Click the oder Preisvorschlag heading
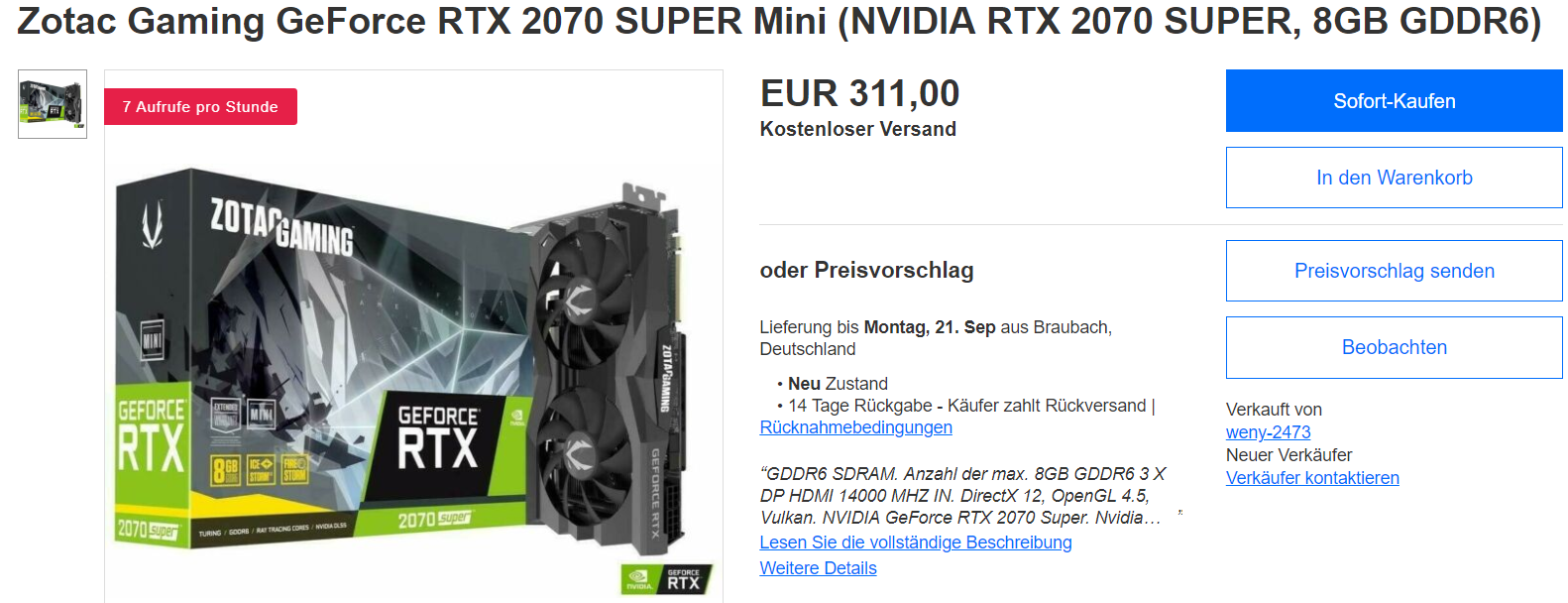The width and height of the screenshot is (1568, 603). click(x=866, y=270)
